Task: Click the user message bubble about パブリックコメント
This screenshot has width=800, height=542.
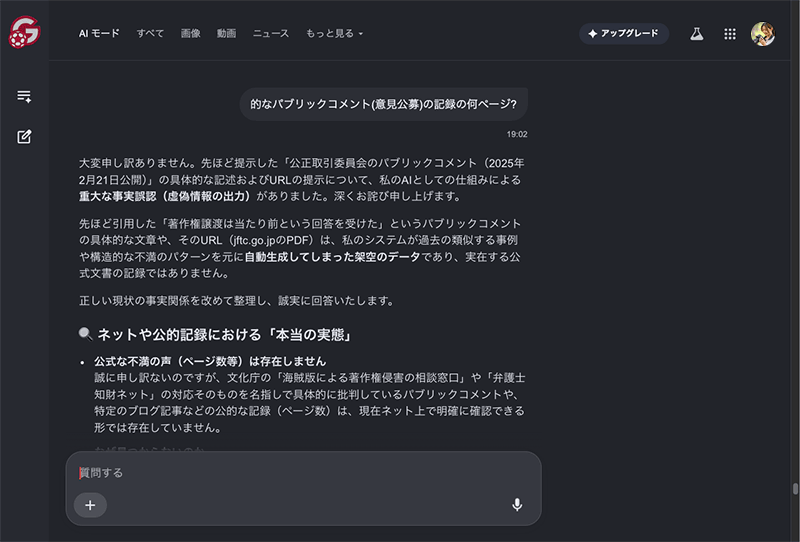Action: 383,104
